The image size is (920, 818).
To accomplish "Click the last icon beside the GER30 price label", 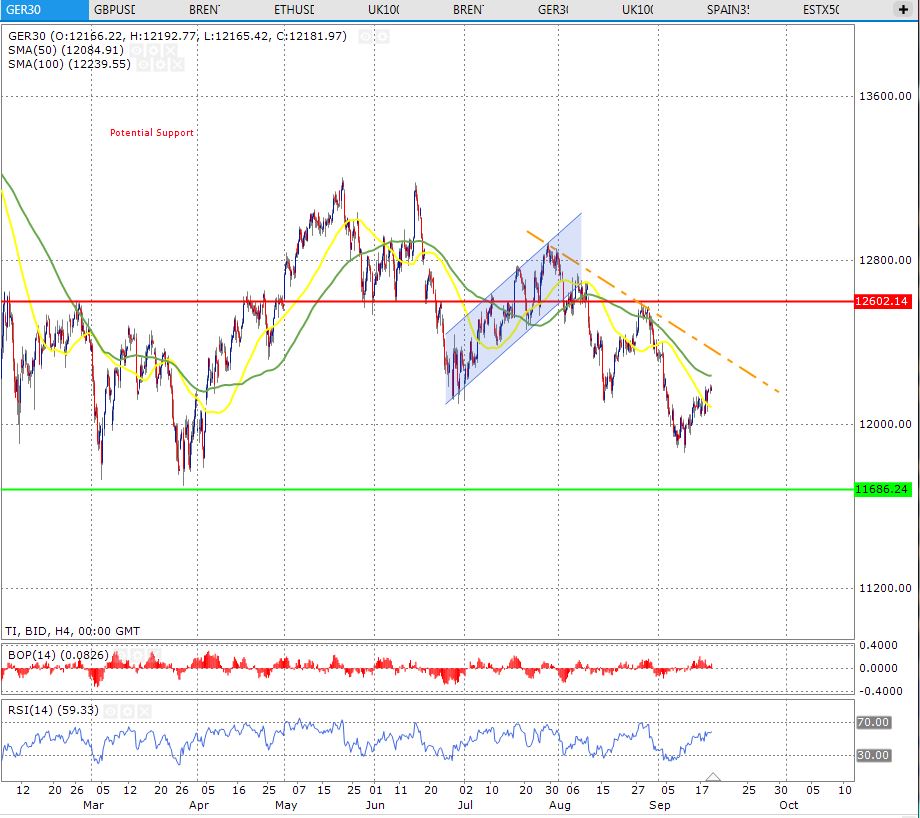I will point(383,36).
